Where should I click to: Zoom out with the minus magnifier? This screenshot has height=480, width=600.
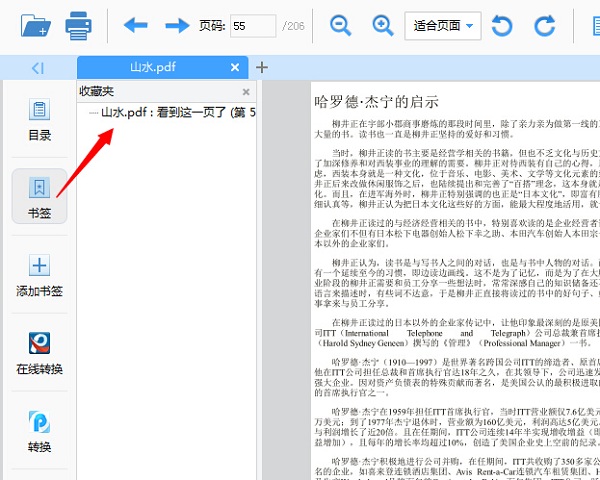tap(340, 26)
